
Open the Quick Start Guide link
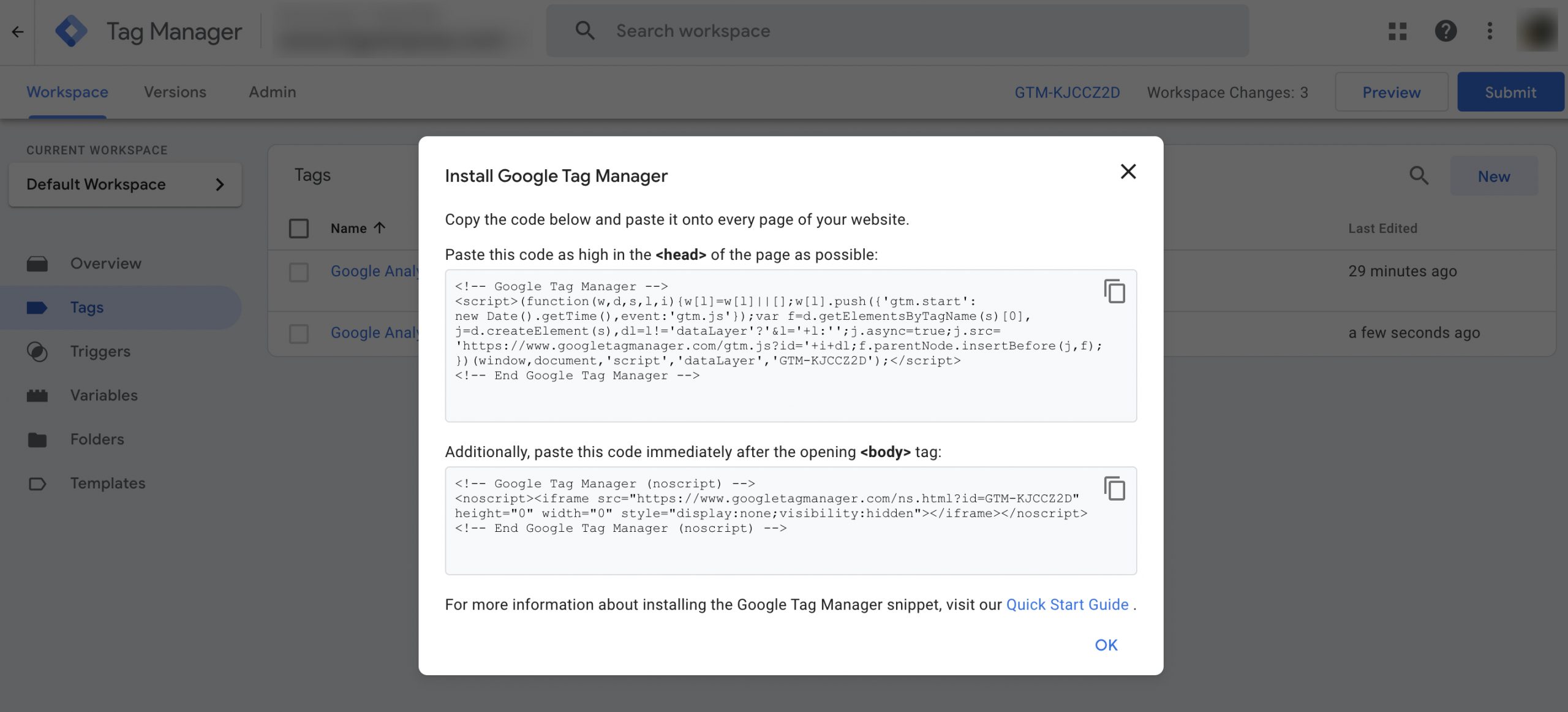point(1067,605)
